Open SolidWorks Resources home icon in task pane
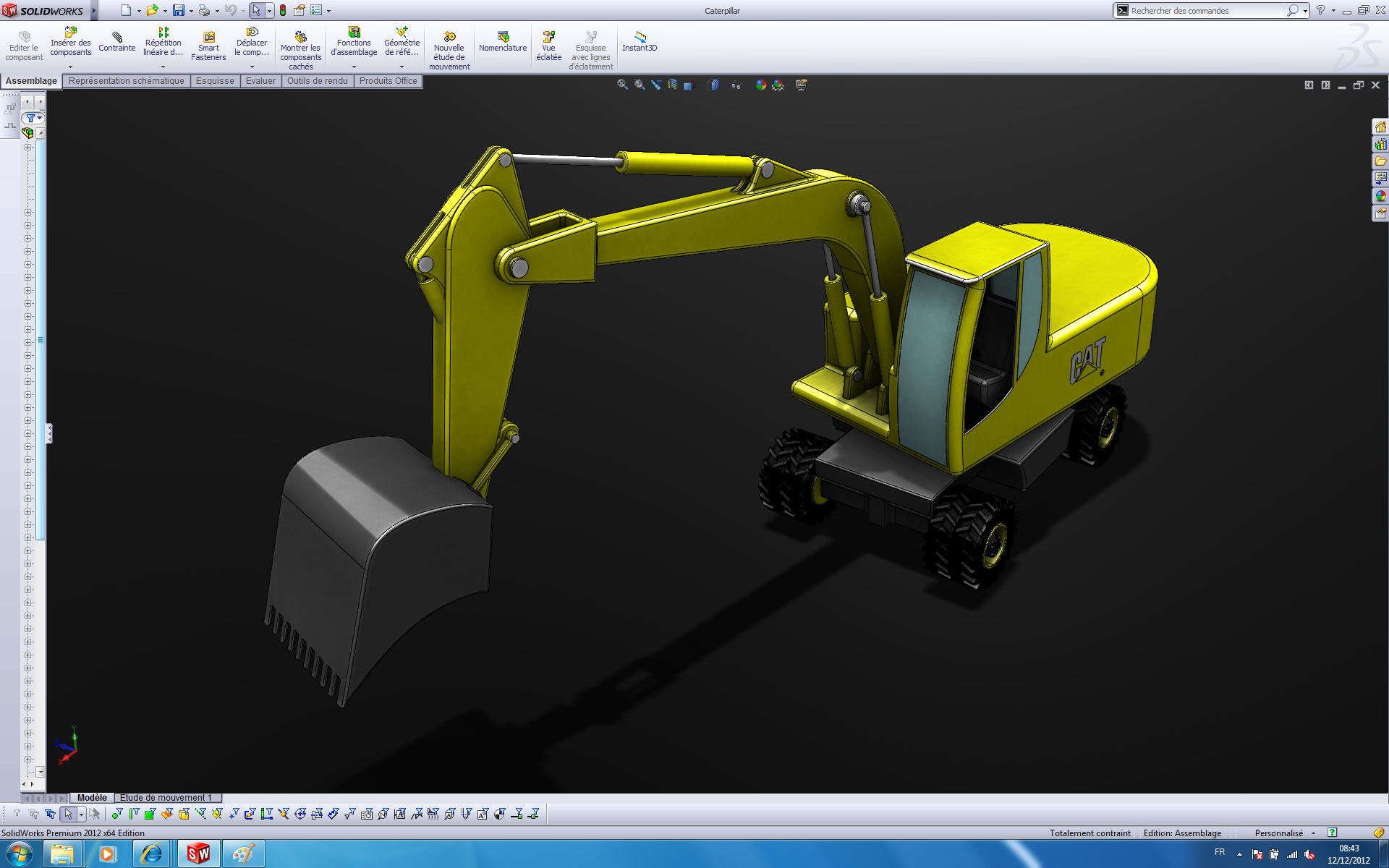The image size is (1389, 868). coord(1380,127)
